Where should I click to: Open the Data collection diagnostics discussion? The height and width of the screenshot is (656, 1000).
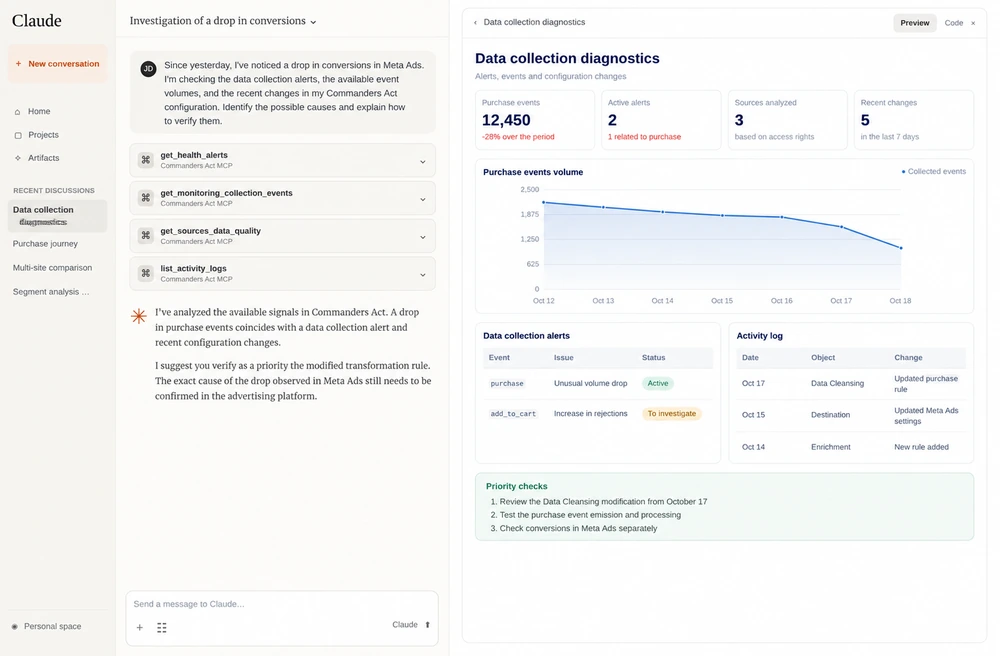tap(57, 215)
